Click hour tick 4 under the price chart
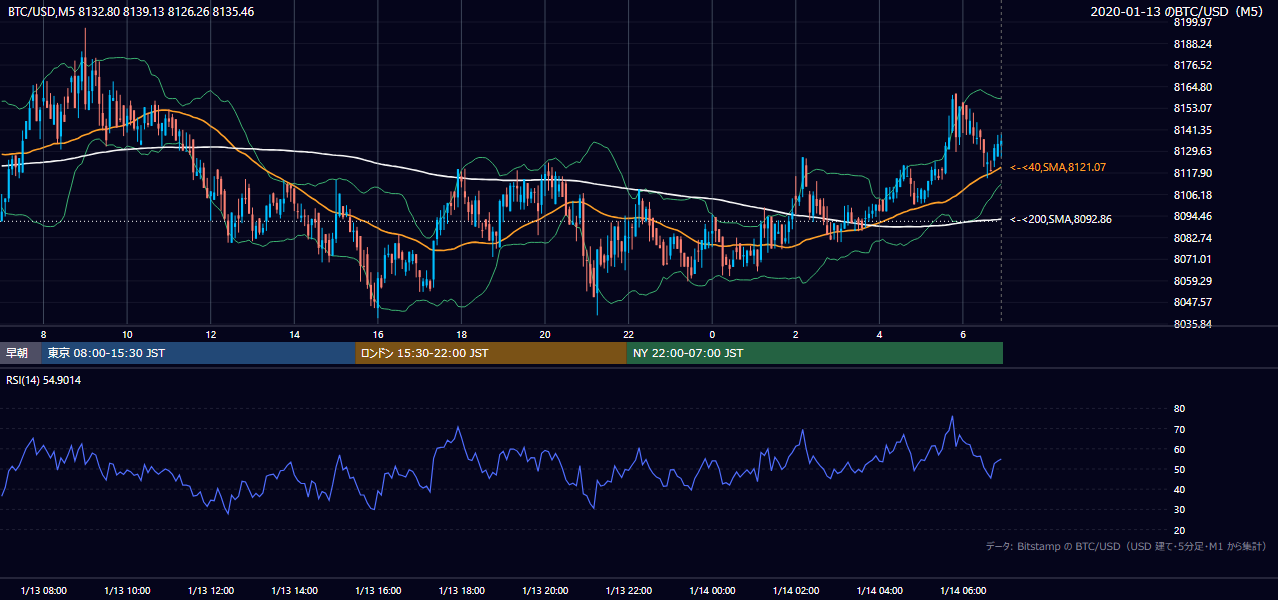Screen dimensions: 1278x600 pos(879,334)
